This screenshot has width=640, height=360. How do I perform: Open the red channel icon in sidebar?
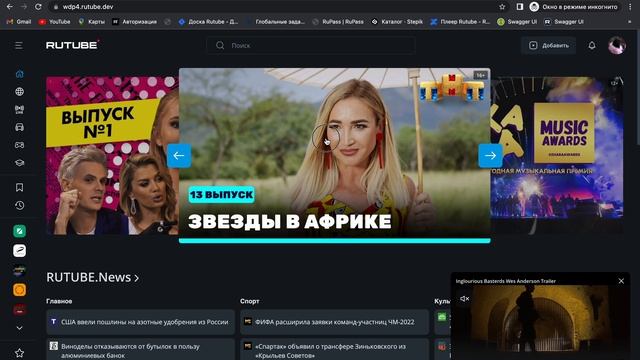[19, 309]
